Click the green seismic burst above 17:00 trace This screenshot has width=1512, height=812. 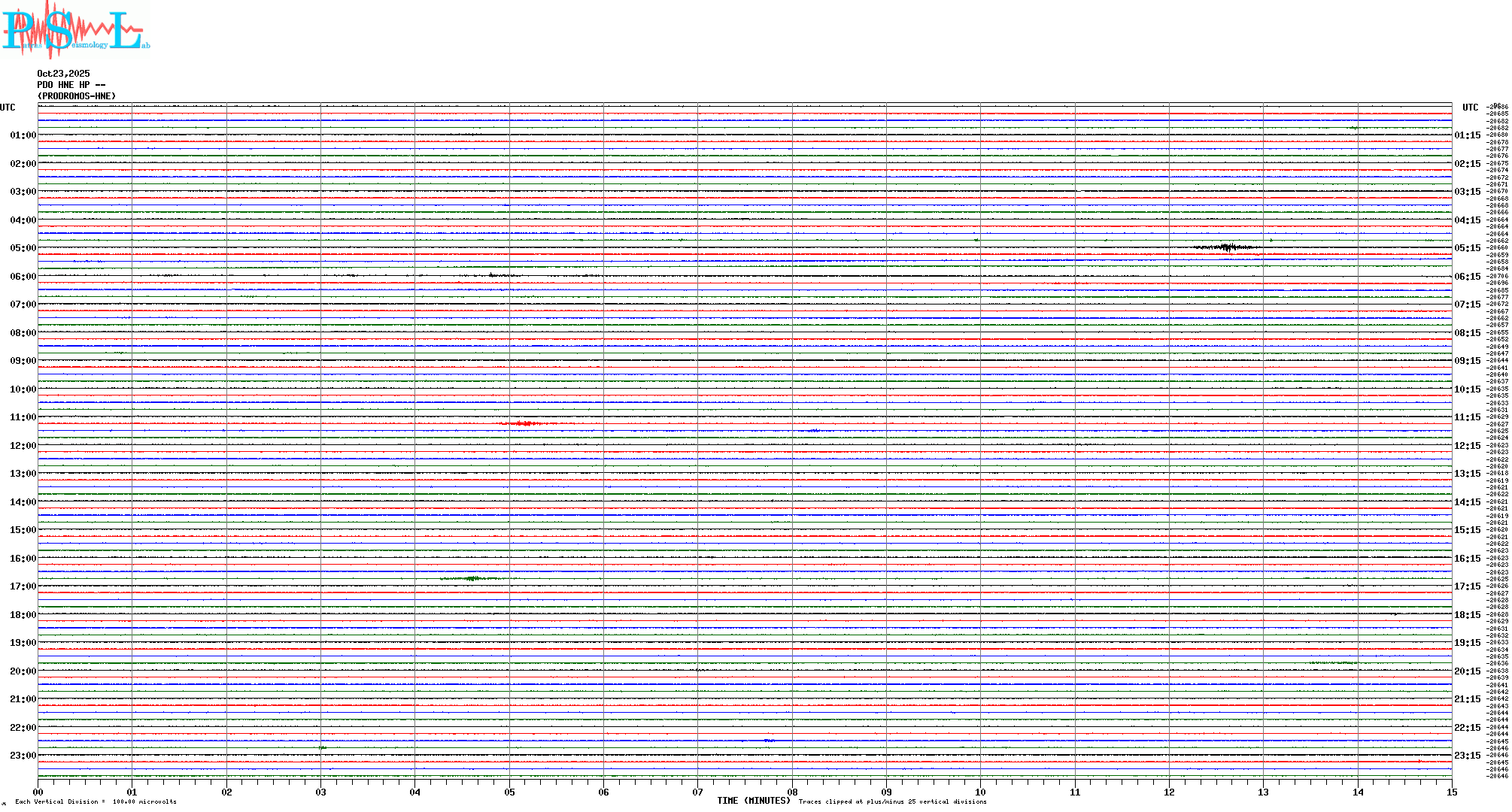[472, 578]
